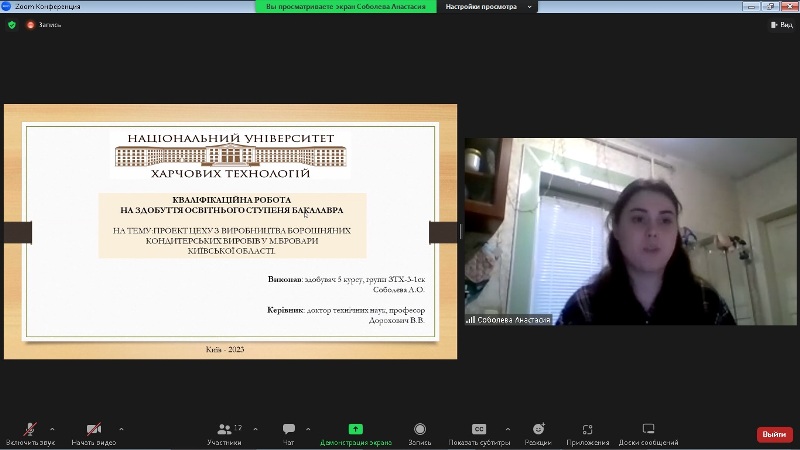This screenshot has width=800, height=450.
Task: Click the Запись record button
Action: coord(420,435)
